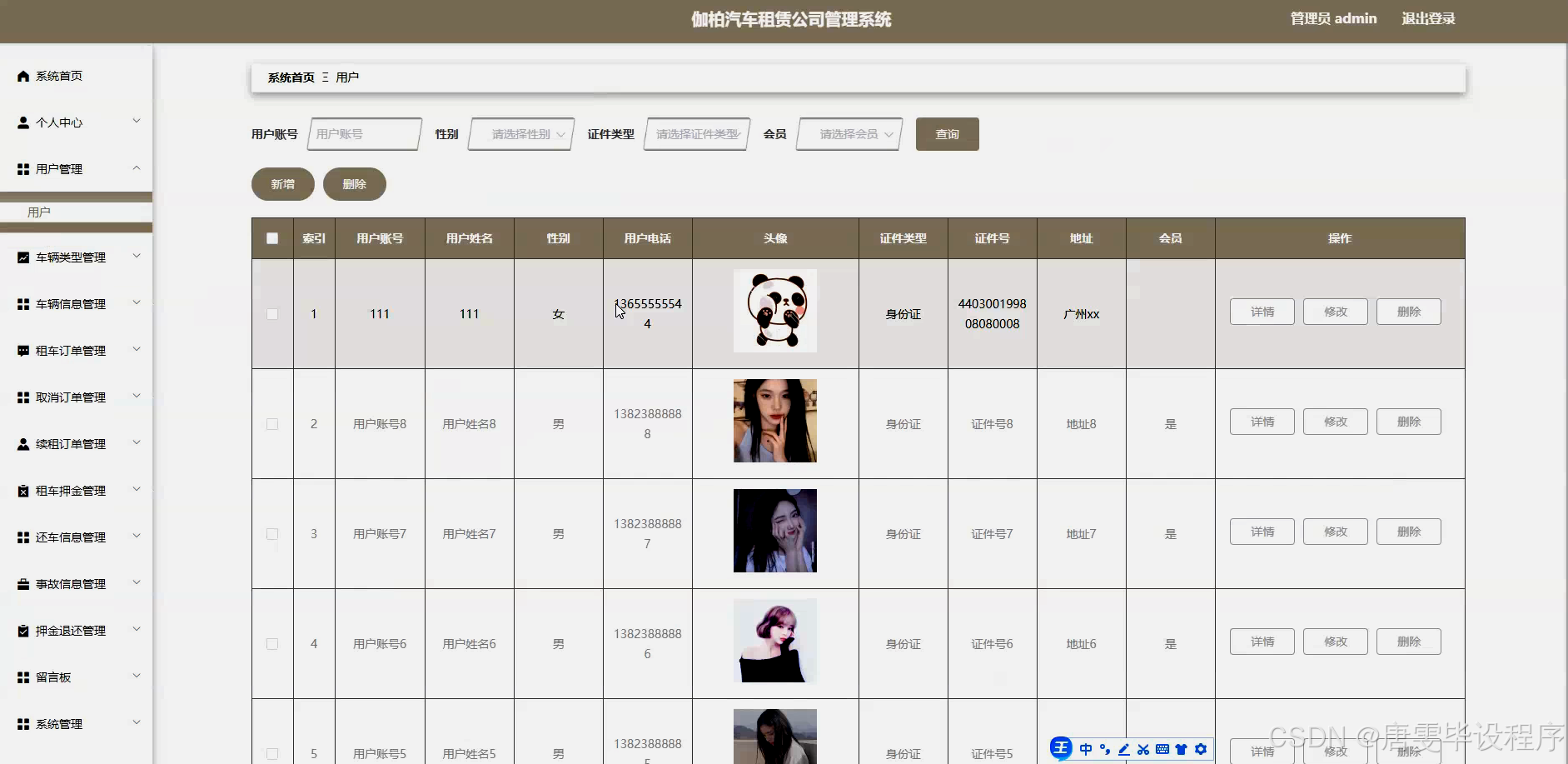Click the 用户账号 search input field
This screenshot has height=764, width=1568.
pos(365,134)
